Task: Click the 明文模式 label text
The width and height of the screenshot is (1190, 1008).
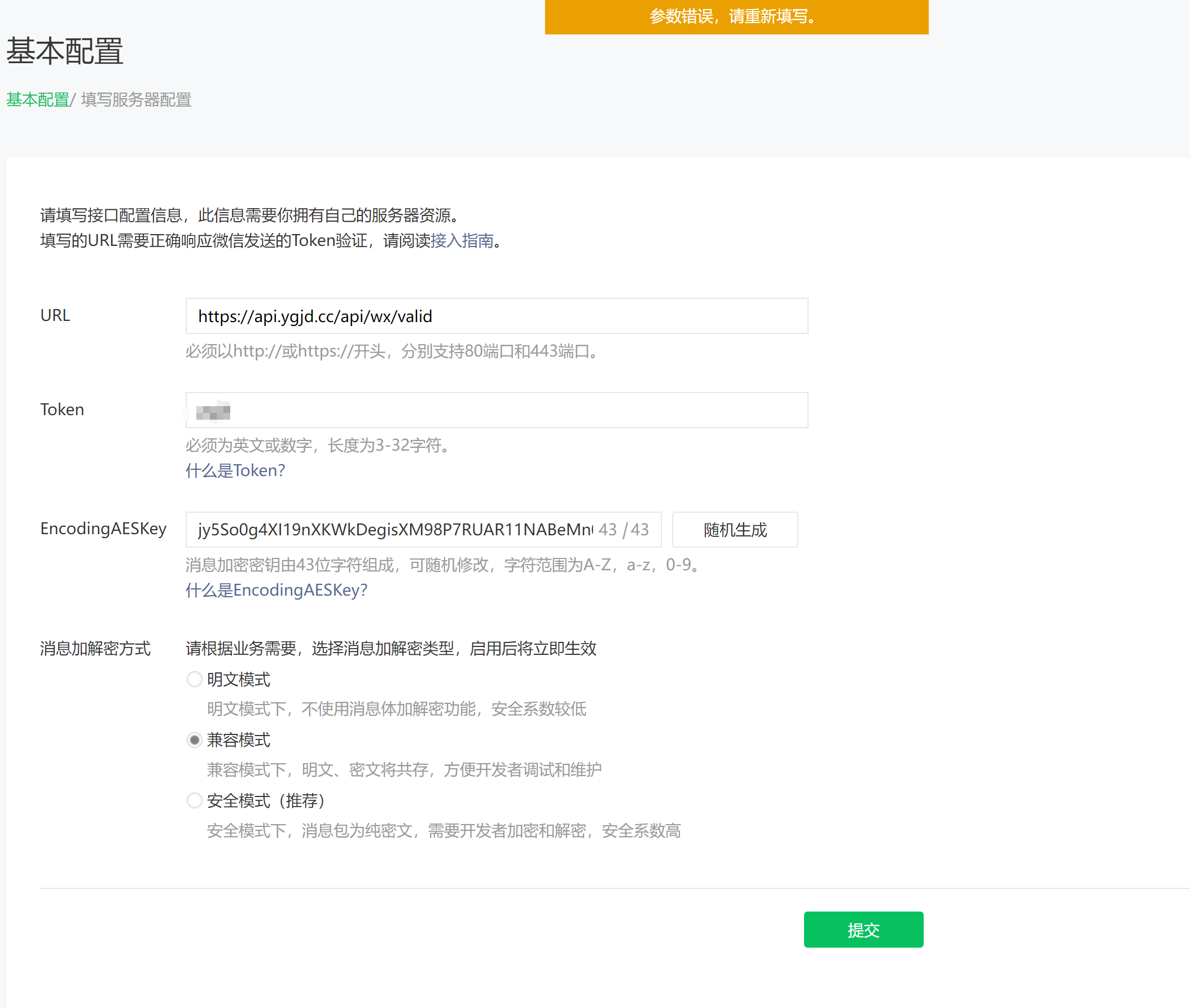Action: pos(238,680)
